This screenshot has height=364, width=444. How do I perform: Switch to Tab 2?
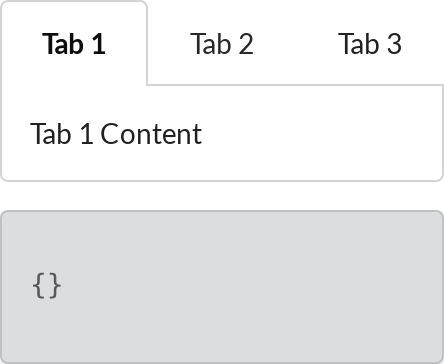(x=222, y=44)
